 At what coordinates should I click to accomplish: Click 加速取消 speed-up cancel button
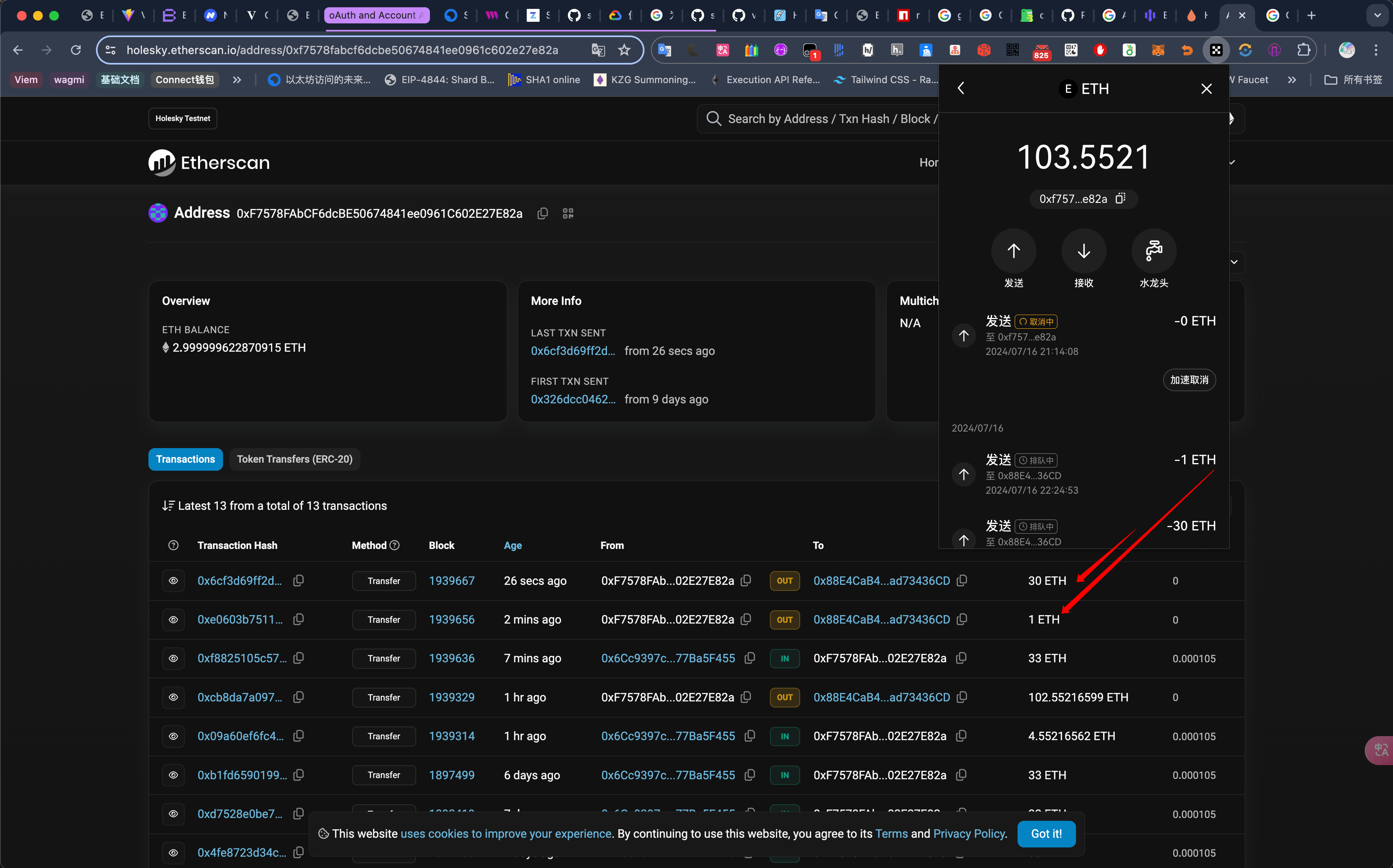(x=1189, y=380)
